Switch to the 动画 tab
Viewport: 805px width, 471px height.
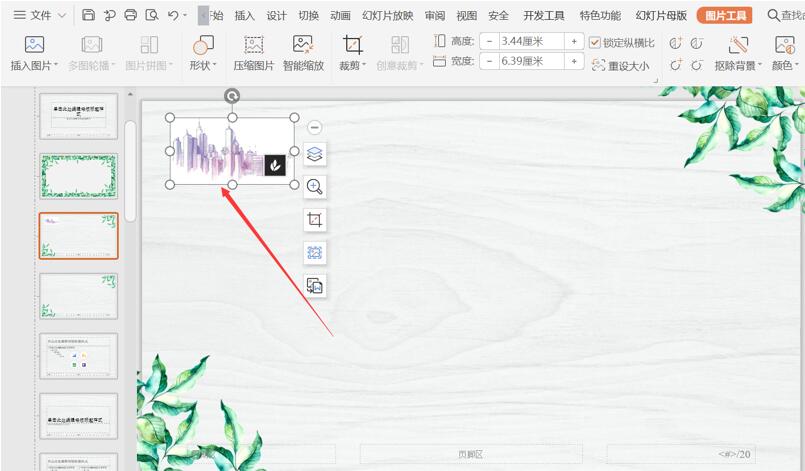click(340, 15)
